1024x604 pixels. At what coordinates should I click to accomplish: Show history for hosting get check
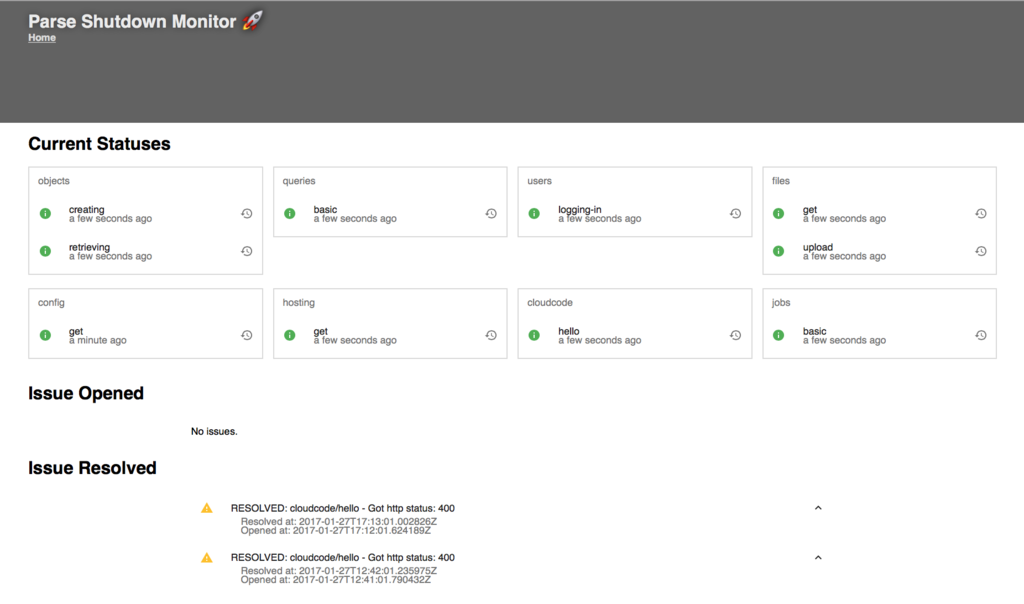[x=491, y=335]
